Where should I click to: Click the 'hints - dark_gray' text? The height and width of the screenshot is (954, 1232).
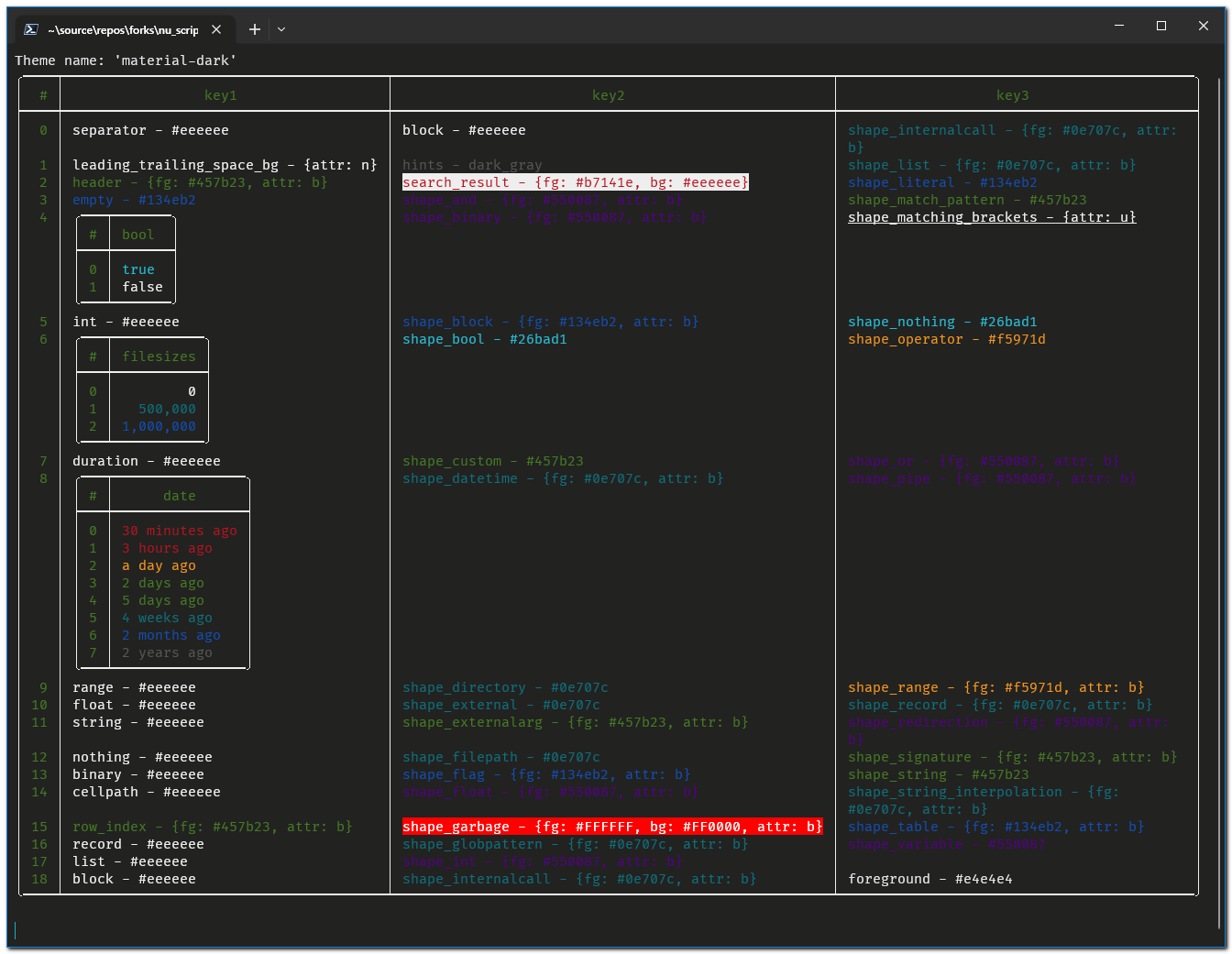(473, 165)
